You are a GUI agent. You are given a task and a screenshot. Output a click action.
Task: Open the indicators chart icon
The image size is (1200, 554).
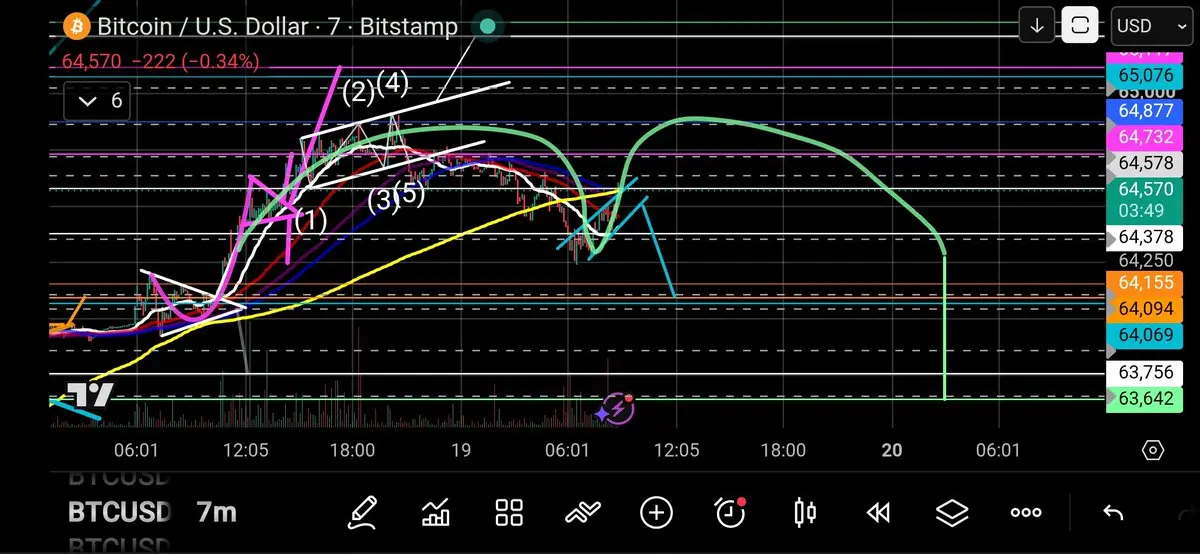click(x=436, y=513)
